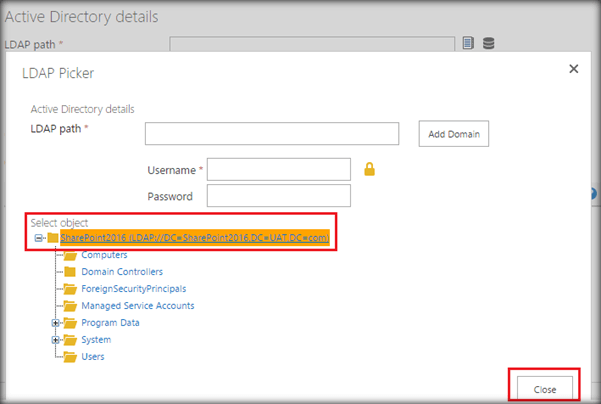
Task: Click the ForeignSecurityPrincipals folder icon
Action: pyautogui.click(x=71, y=289)
